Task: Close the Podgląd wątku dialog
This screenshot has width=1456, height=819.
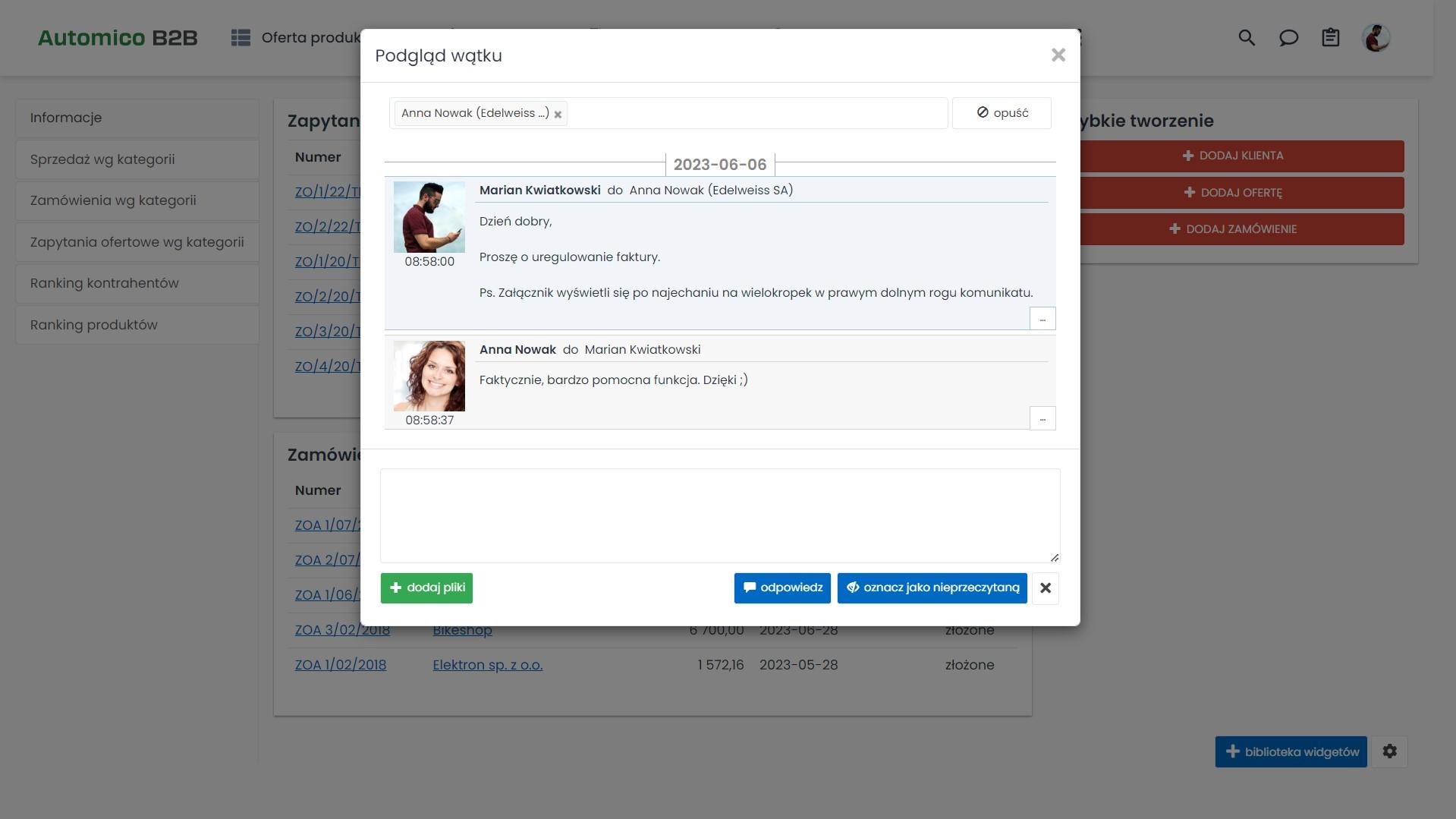Action: pyautogui.click(x=1058, y=55)
